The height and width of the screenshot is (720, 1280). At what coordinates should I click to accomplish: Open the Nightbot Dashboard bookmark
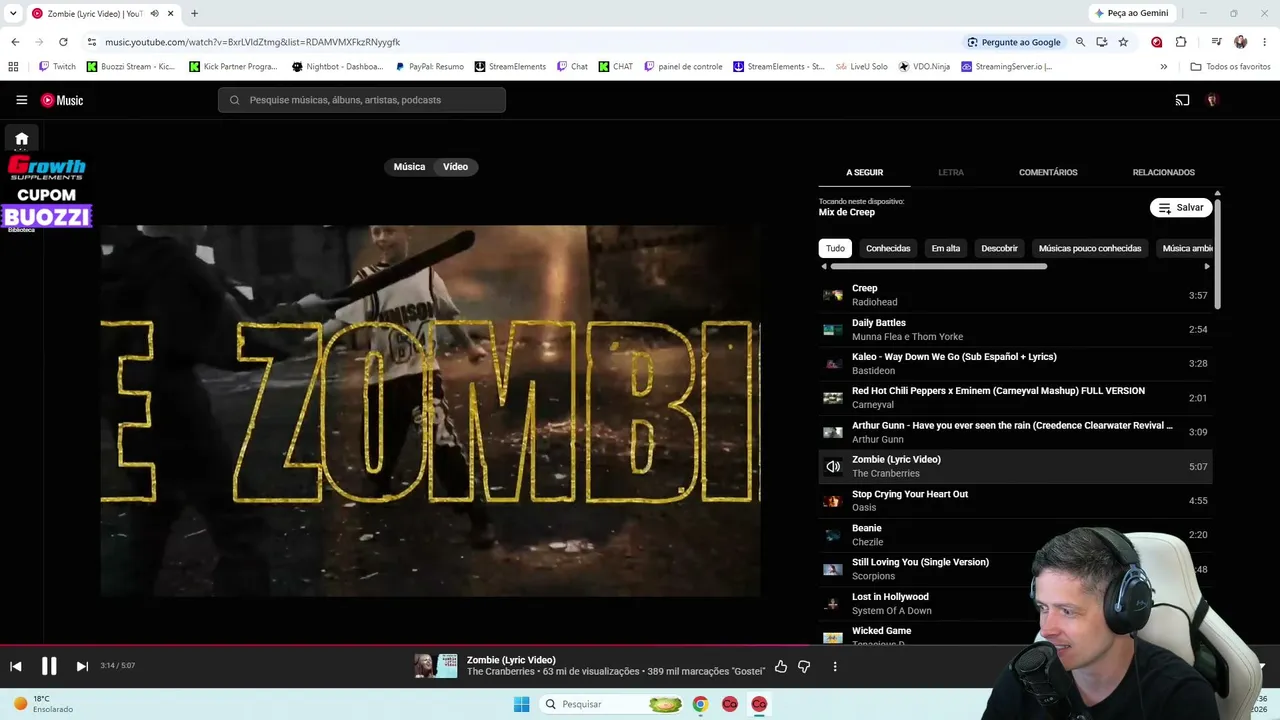coord(338,67)
